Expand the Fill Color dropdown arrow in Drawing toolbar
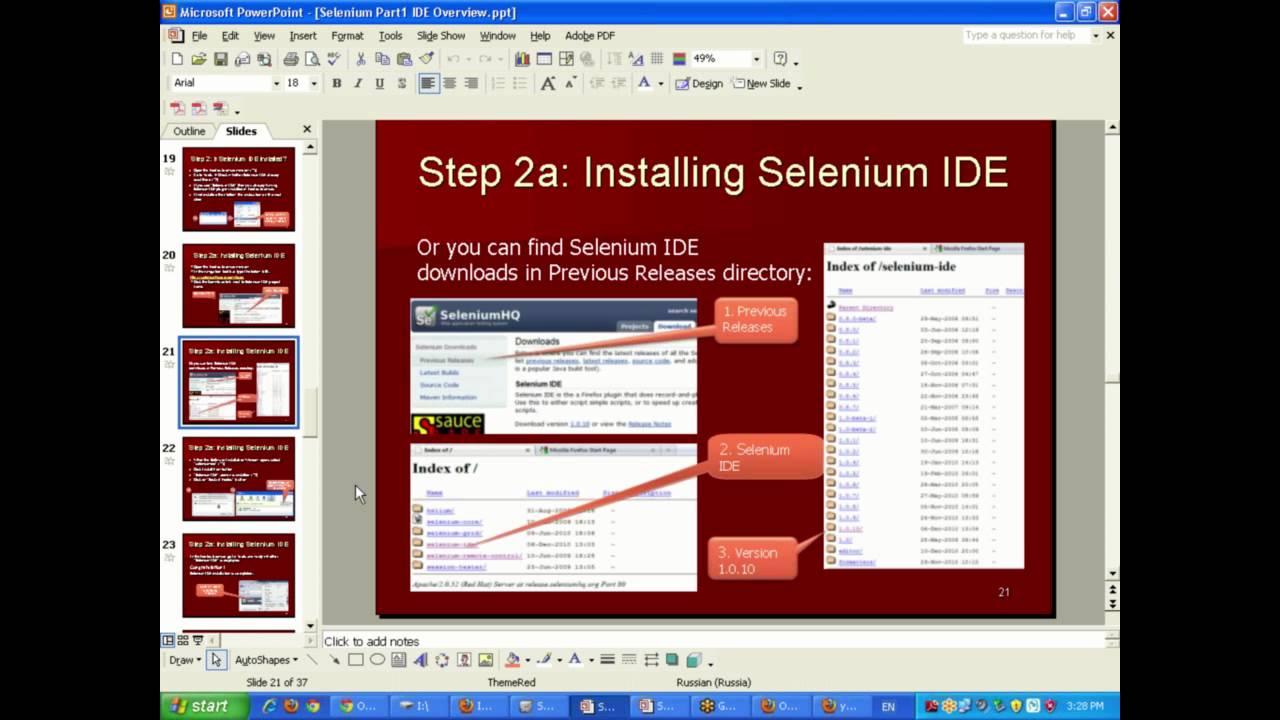Viewport: 1280px width, 720px height. click(528, 660)
